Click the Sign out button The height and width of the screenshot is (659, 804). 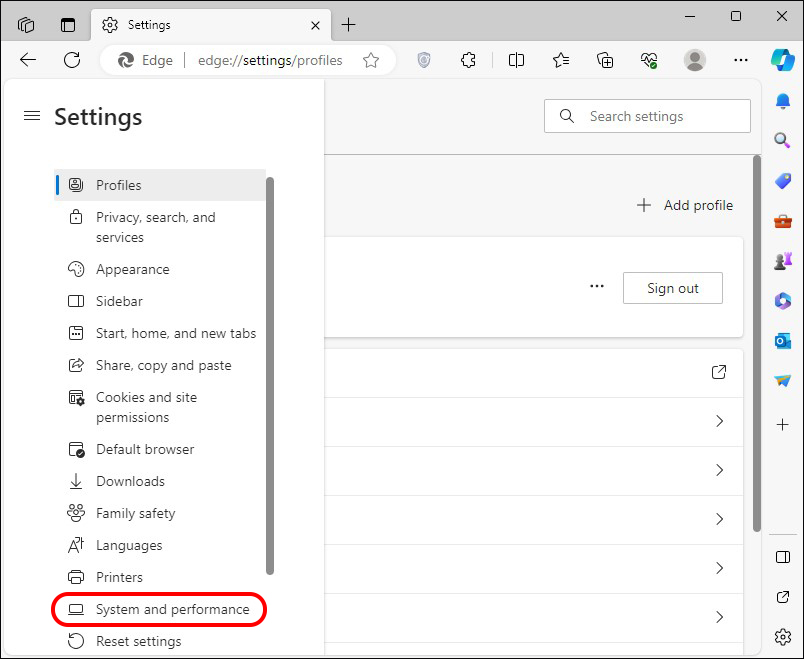click(x=672, y=288)
